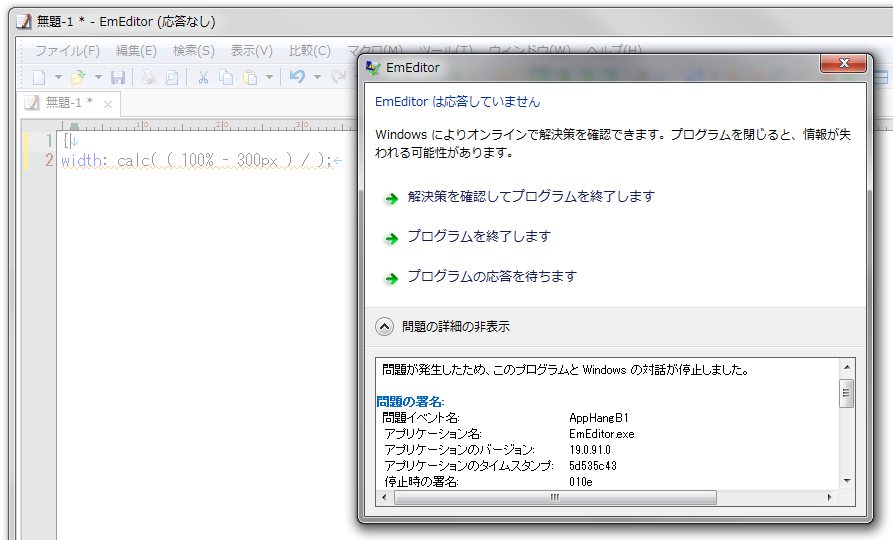Click the Cut scissors icon
The height and width of the screenshot is (540, 893).
click(203, 77)
